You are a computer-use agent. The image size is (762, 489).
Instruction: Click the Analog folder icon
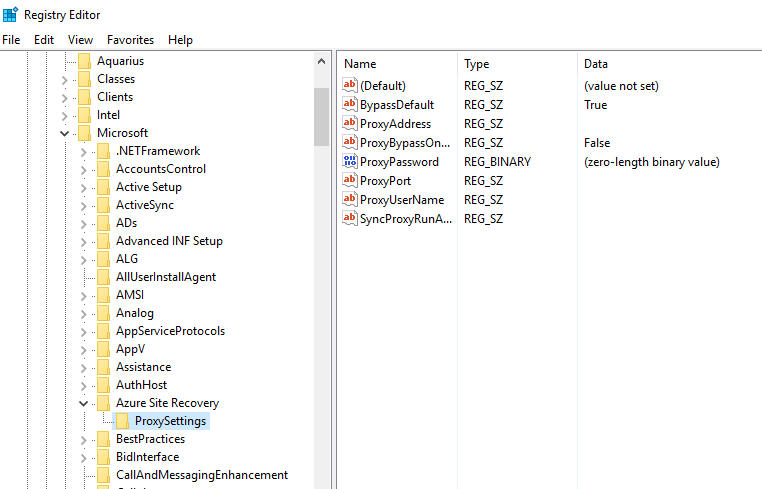pos(104,313)
